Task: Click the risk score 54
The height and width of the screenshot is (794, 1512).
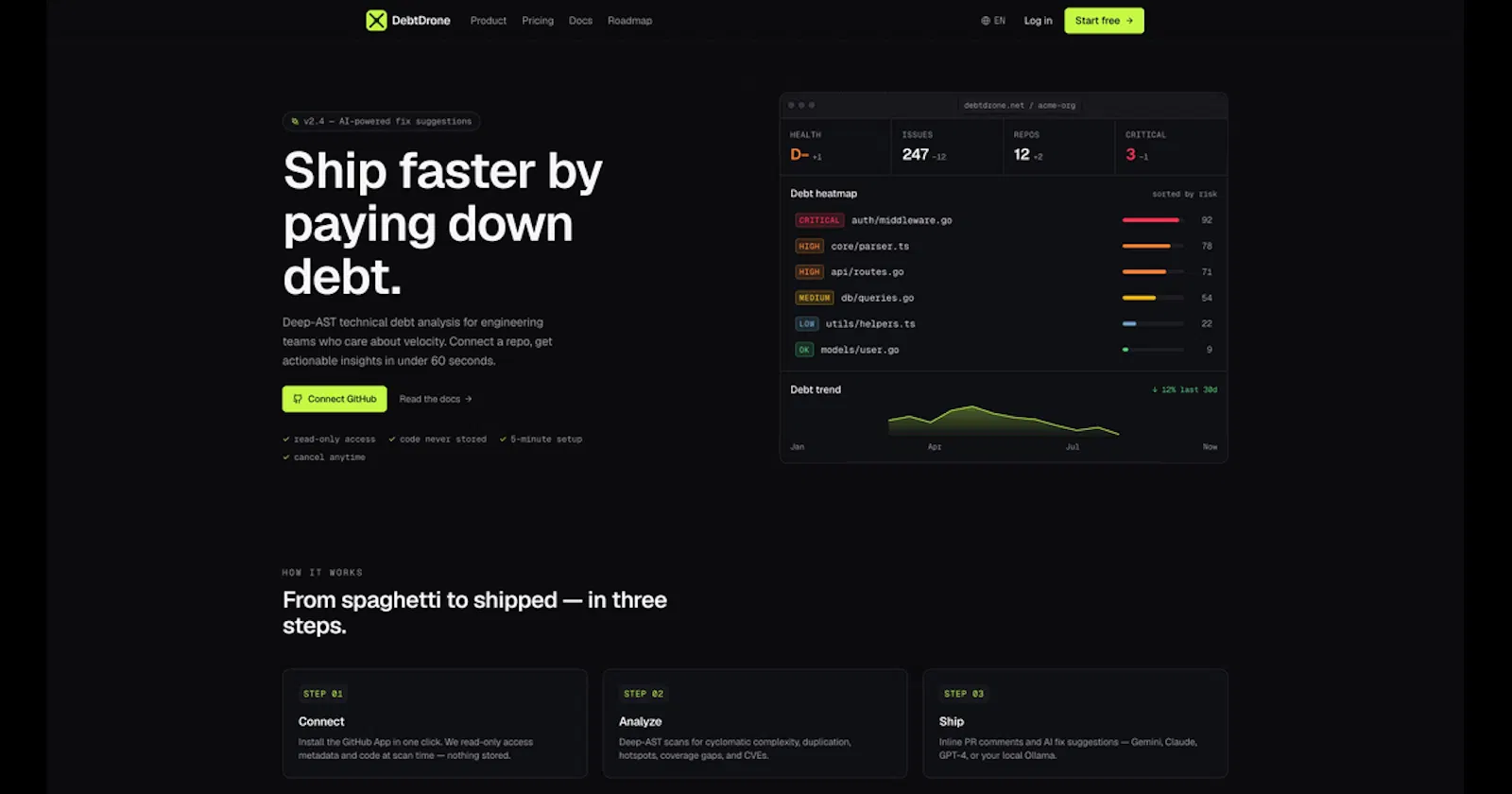Action: [1207, 298]
